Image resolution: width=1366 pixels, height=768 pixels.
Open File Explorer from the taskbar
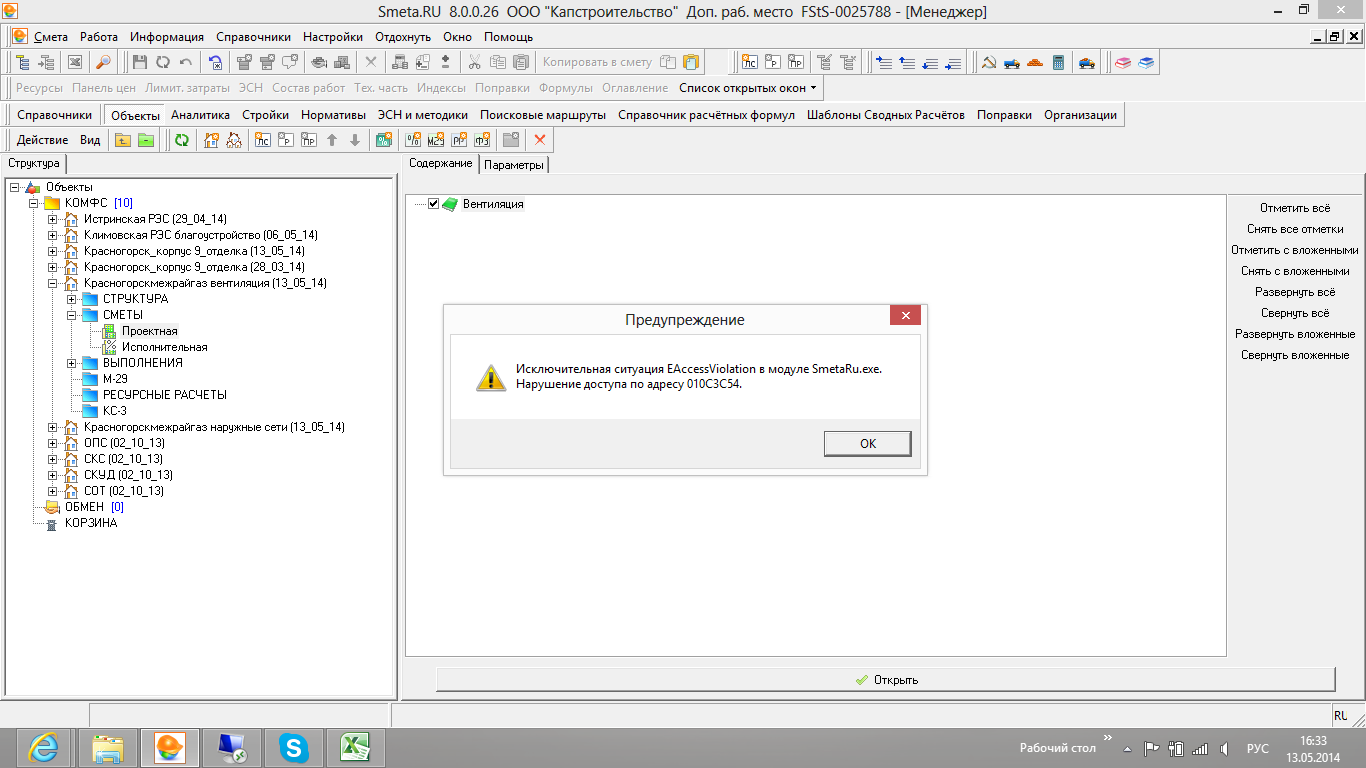108,747
